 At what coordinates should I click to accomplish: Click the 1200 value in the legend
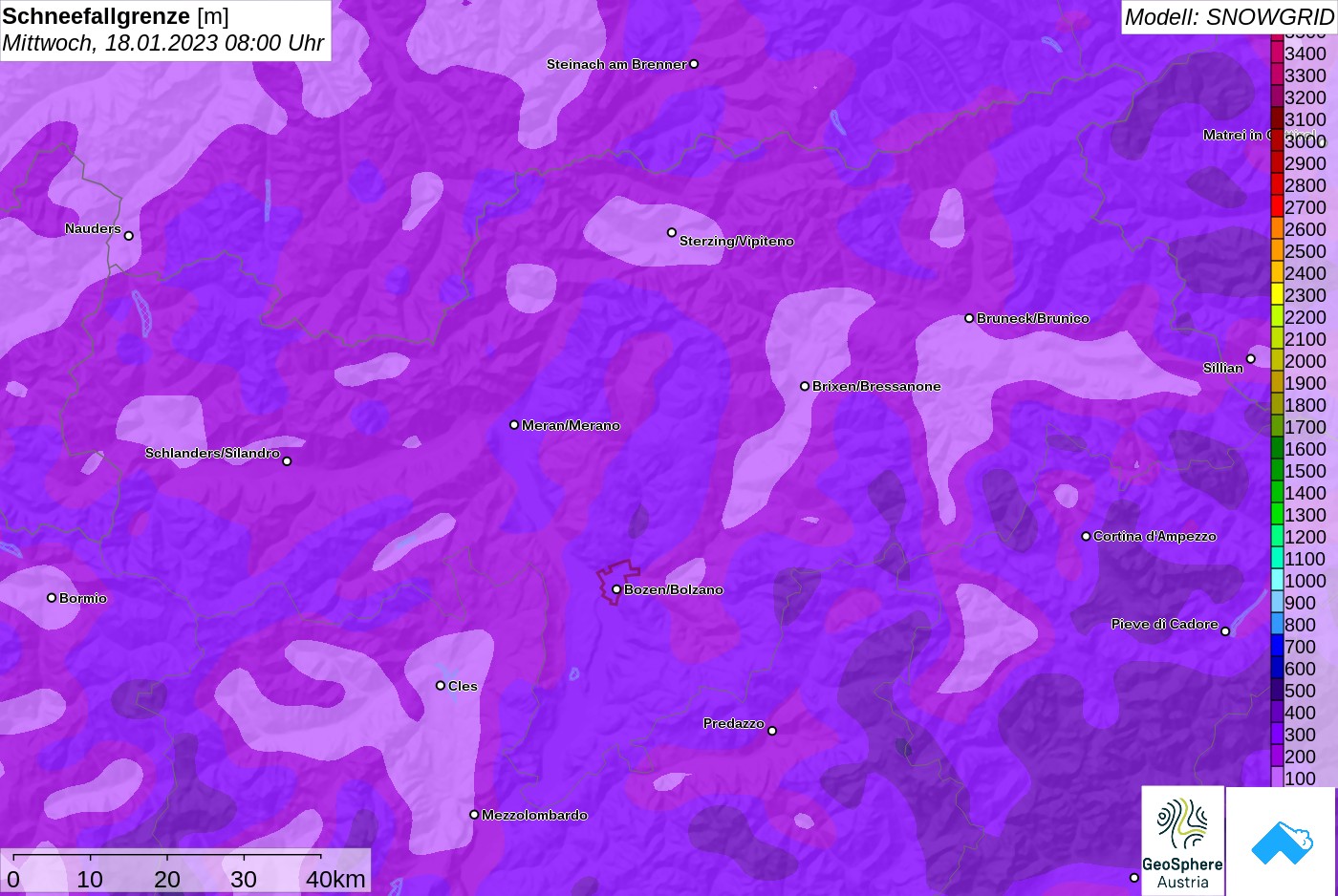[1306, 537]
